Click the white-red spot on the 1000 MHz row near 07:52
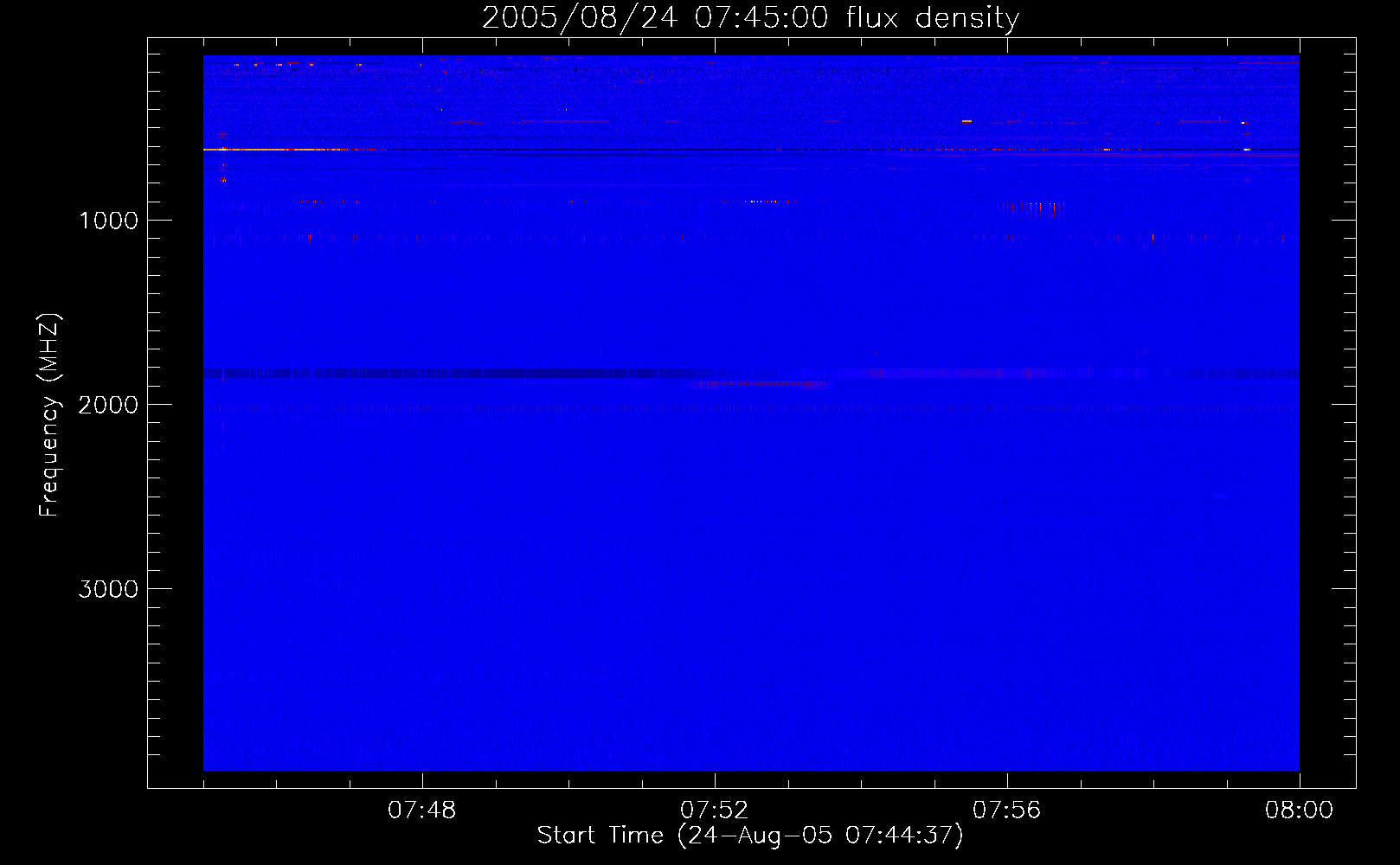This screenshot has width=1400, height=865. tap(761, 202)
